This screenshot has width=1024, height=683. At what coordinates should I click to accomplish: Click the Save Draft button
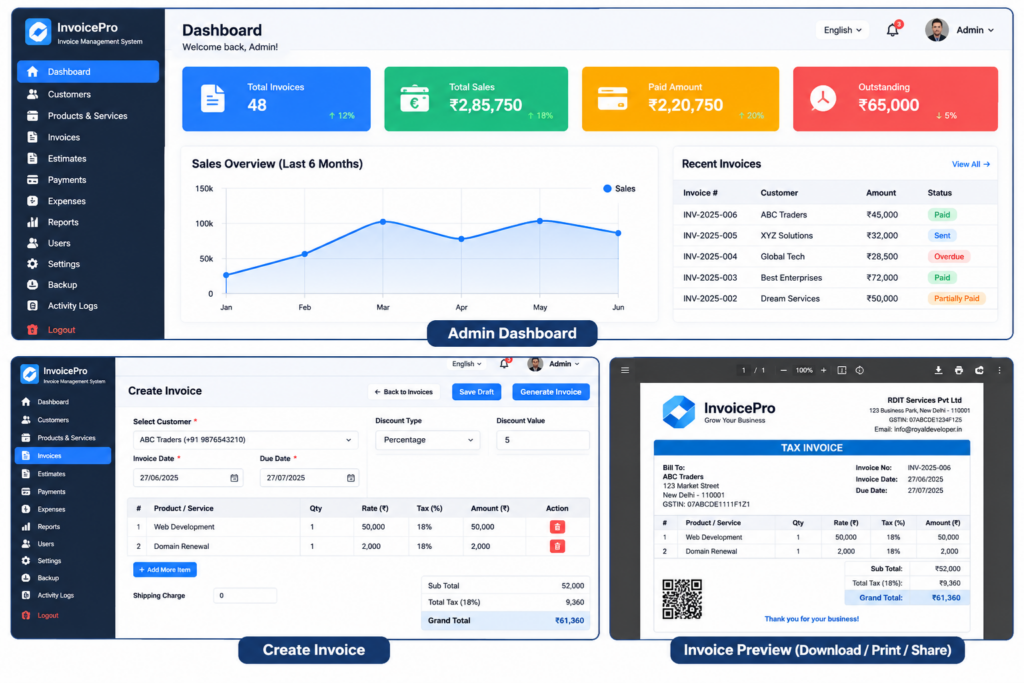click(477, 392)
